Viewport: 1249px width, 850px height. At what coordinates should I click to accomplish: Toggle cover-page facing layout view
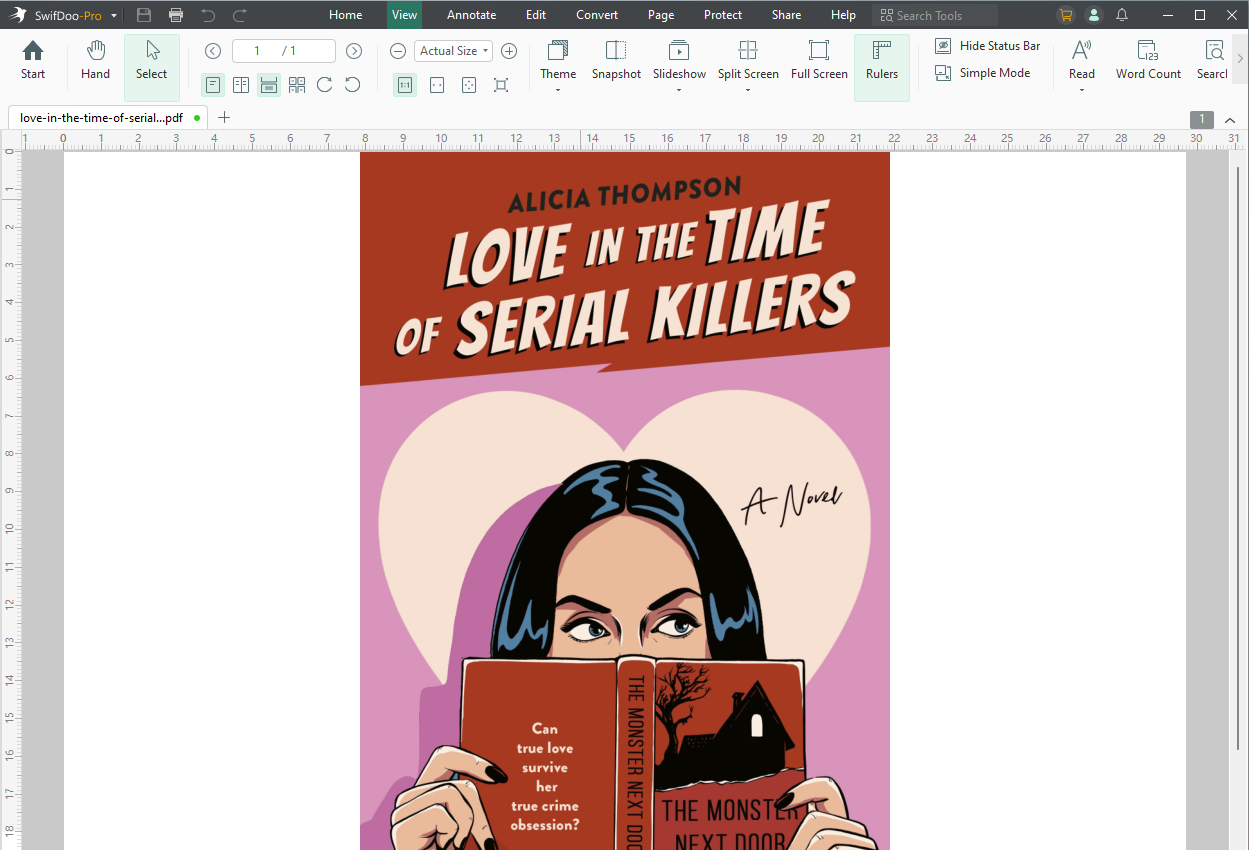(297, 85)
